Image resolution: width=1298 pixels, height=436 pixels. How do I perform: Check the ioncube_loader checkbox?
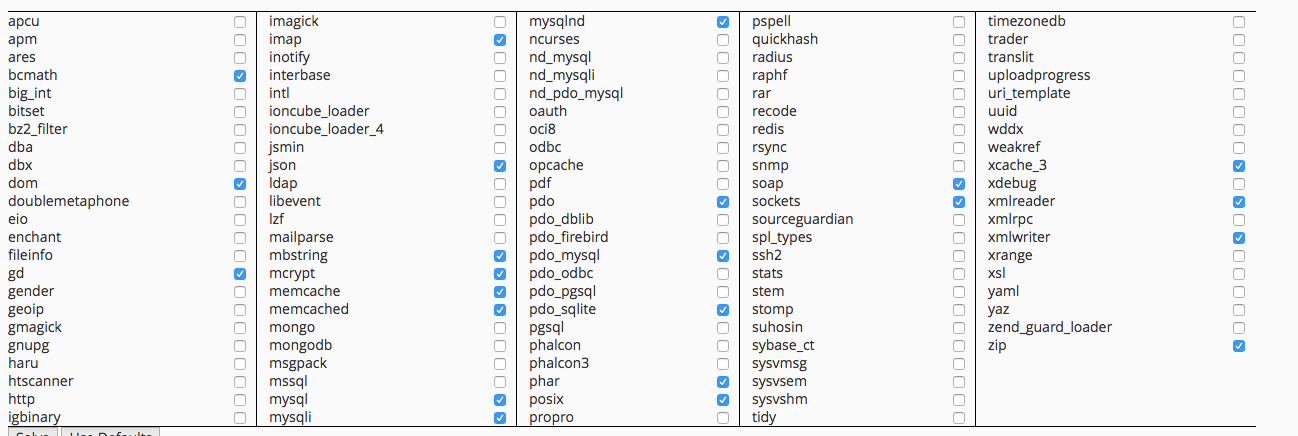point(500,111)
